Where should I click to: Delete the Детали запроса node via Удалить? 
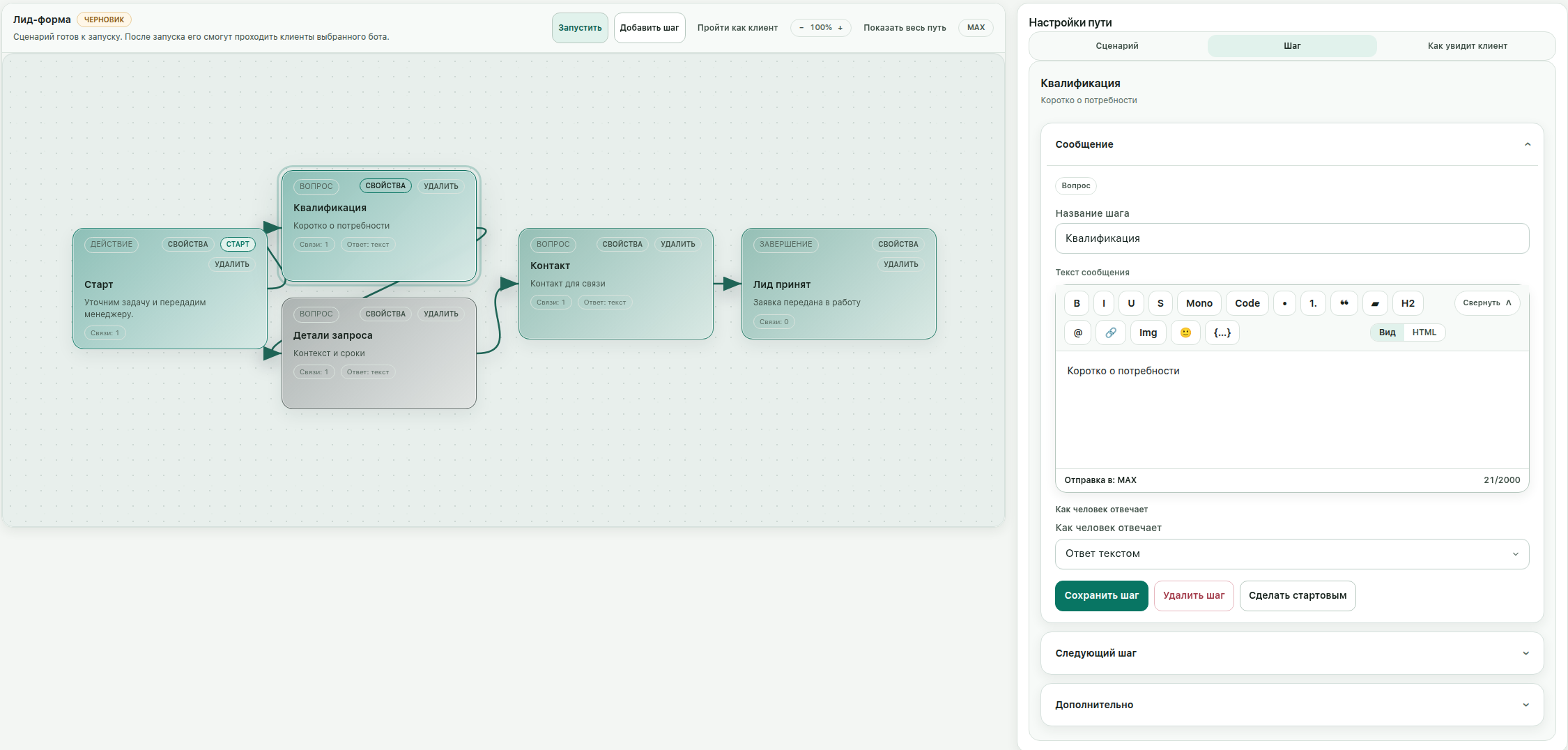pyautogui.click(x=441, y=314)
